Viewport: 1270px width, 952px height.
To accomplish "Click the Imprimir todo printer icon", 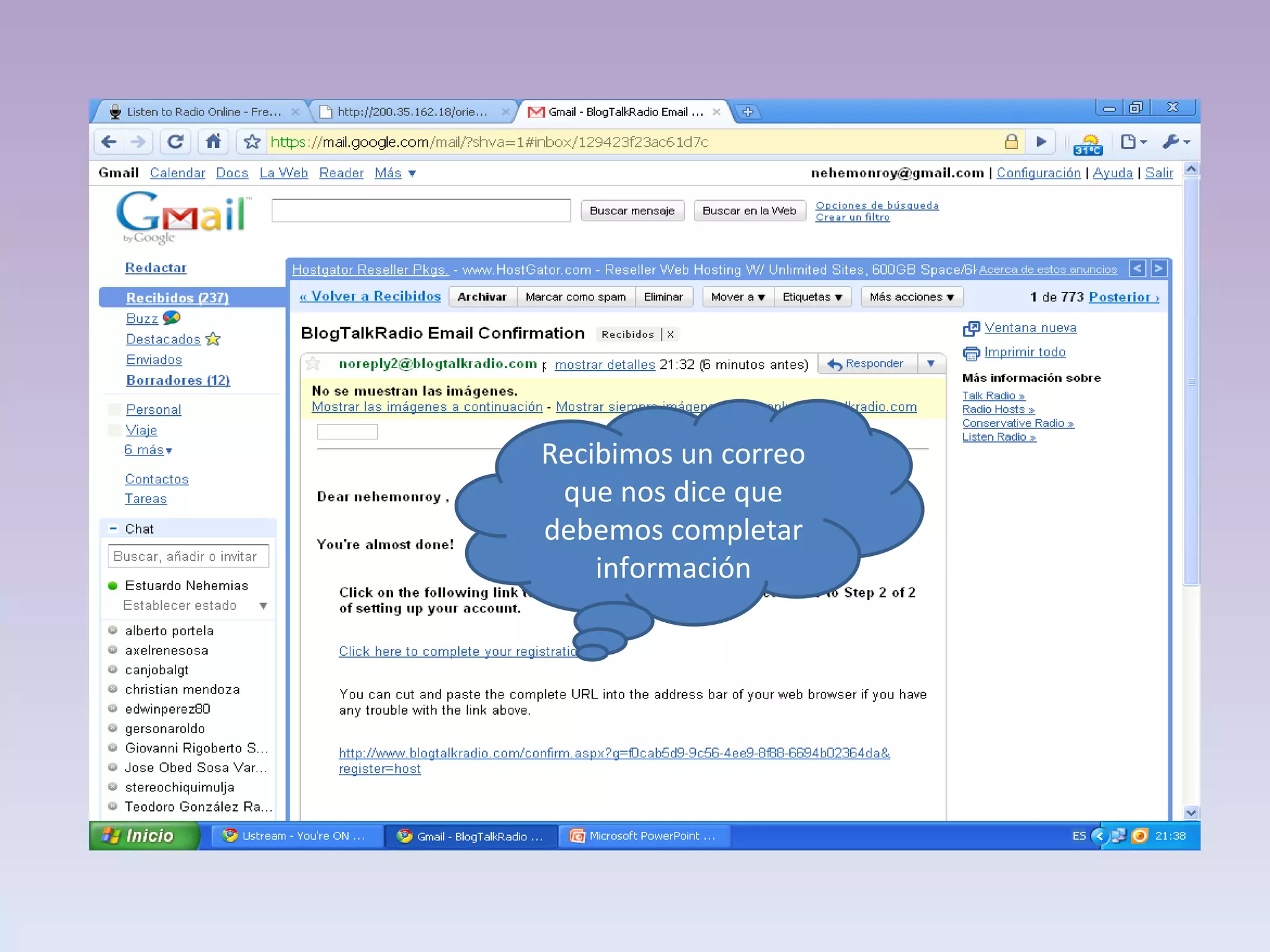I will coord(971,353).
